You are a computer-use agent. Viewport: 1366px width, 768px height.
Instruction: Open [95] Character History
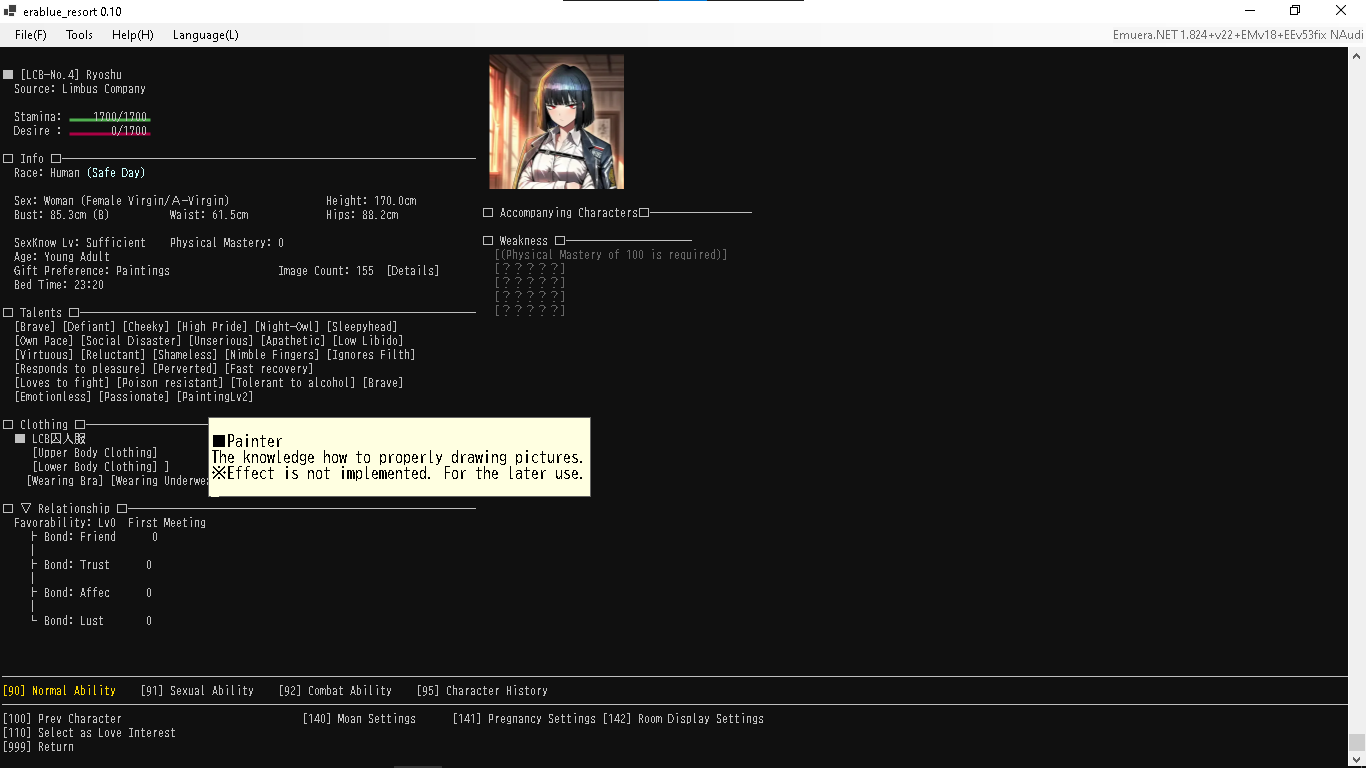482,691
